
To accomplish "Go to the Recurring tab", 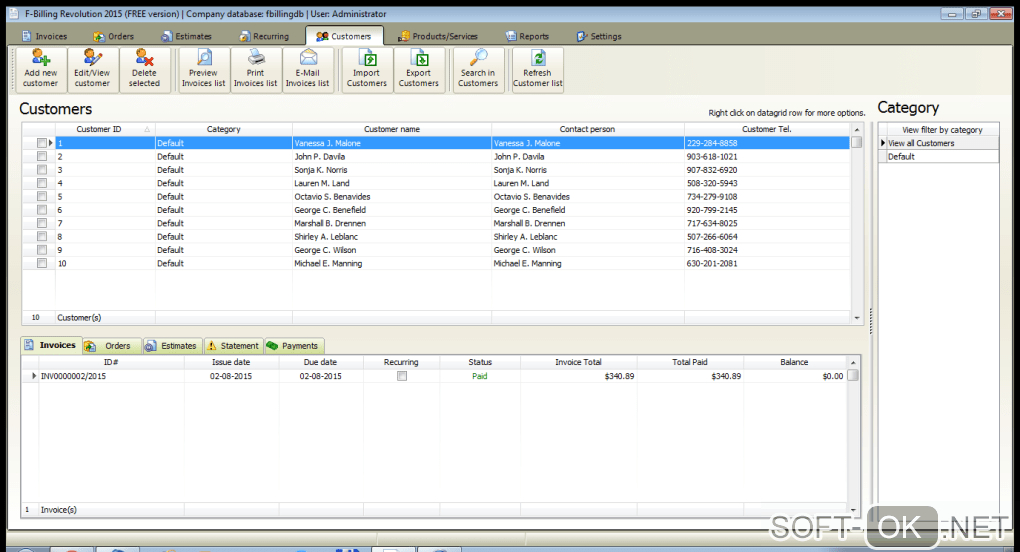I will point(264,36).
